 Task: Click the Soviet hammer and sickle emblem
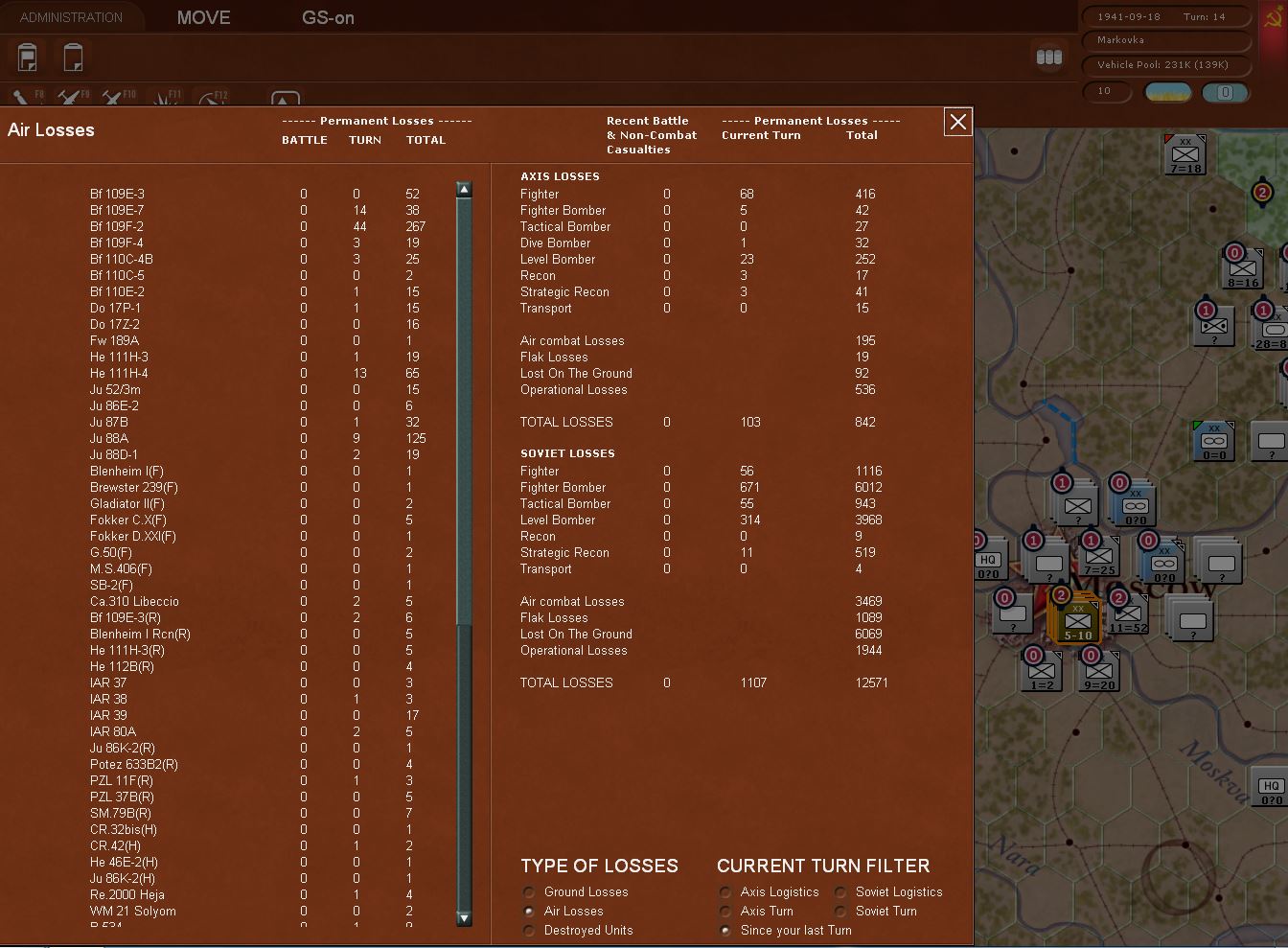tap(1274, 16)
